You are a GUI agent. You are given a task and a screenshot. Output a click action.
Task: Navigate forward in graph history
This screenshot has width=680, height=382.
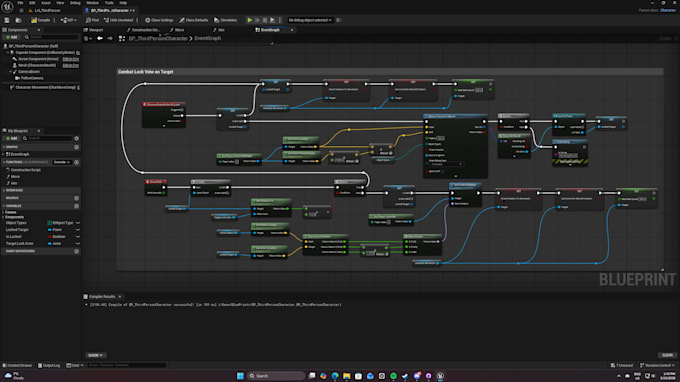[110, 39]
